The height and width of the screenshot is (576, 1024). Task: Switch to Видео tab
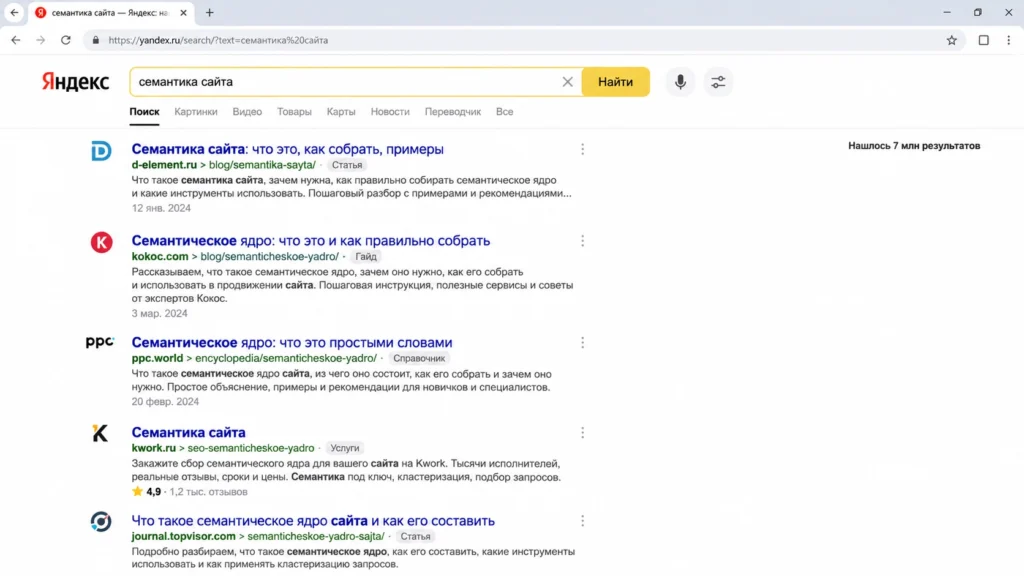click(x=247, y=112)
